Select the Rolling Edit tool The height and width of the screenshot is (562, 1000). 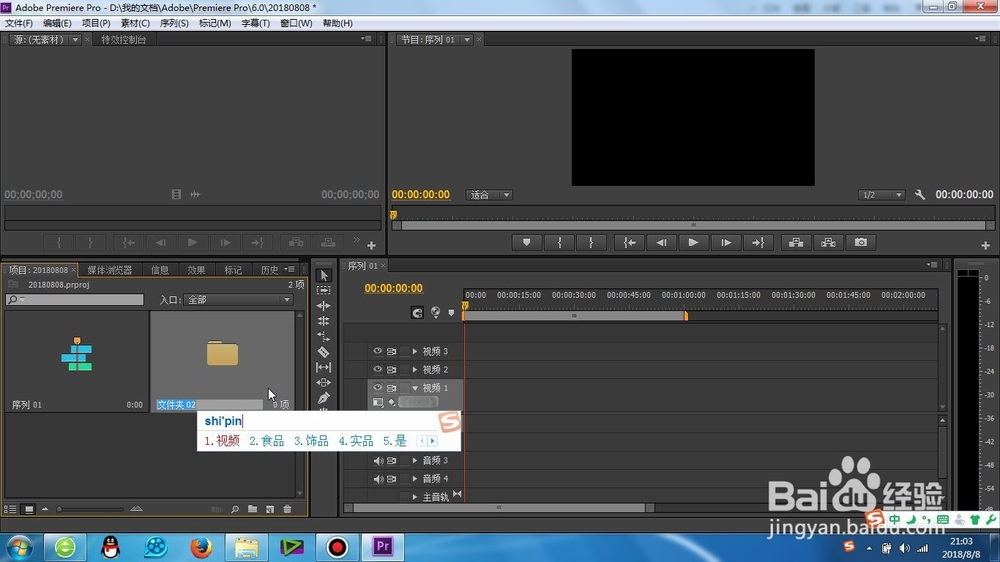[x=324, y=321]
